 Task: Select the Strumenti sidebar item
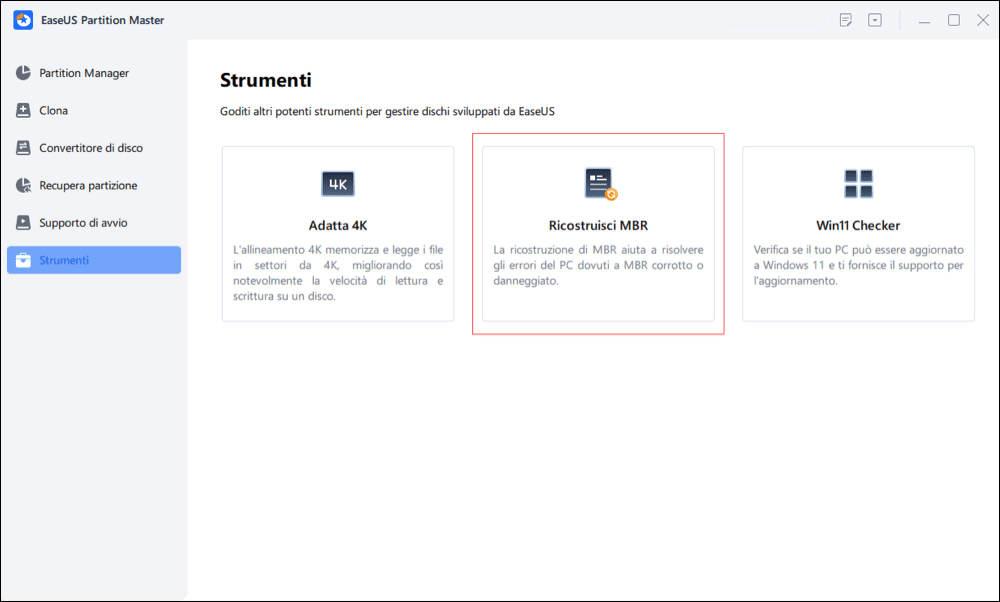94,260
